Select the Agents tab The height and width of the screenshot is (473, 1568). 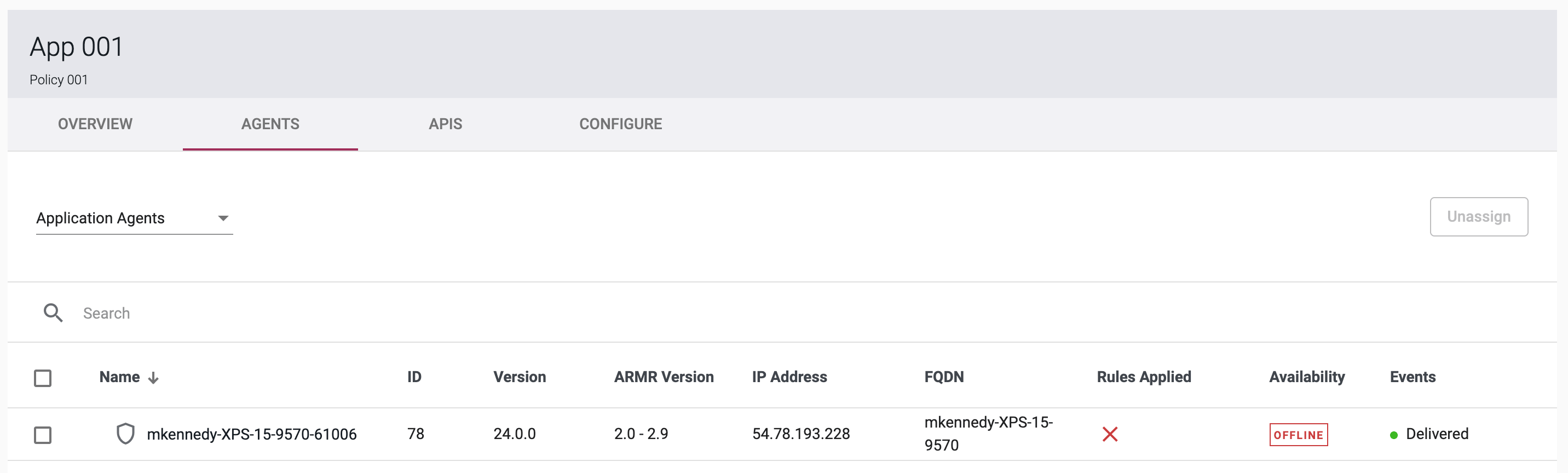click(x=270, y=124)
